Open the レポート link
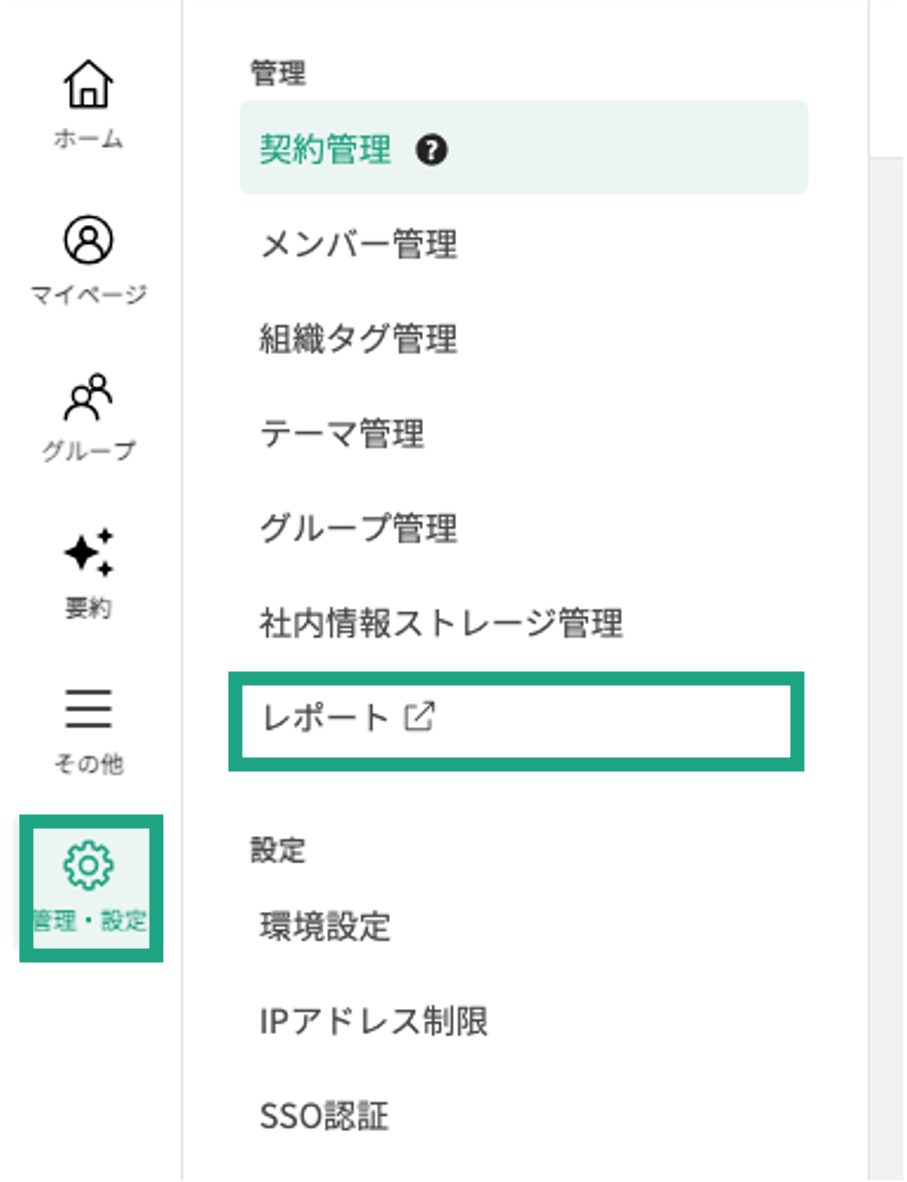 (324, 718)
